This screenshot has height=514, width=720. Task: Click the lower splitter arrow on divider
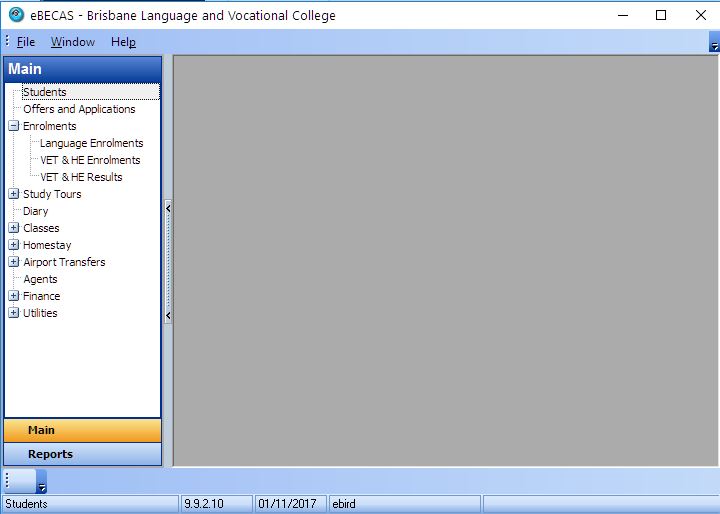coord(168,316)
